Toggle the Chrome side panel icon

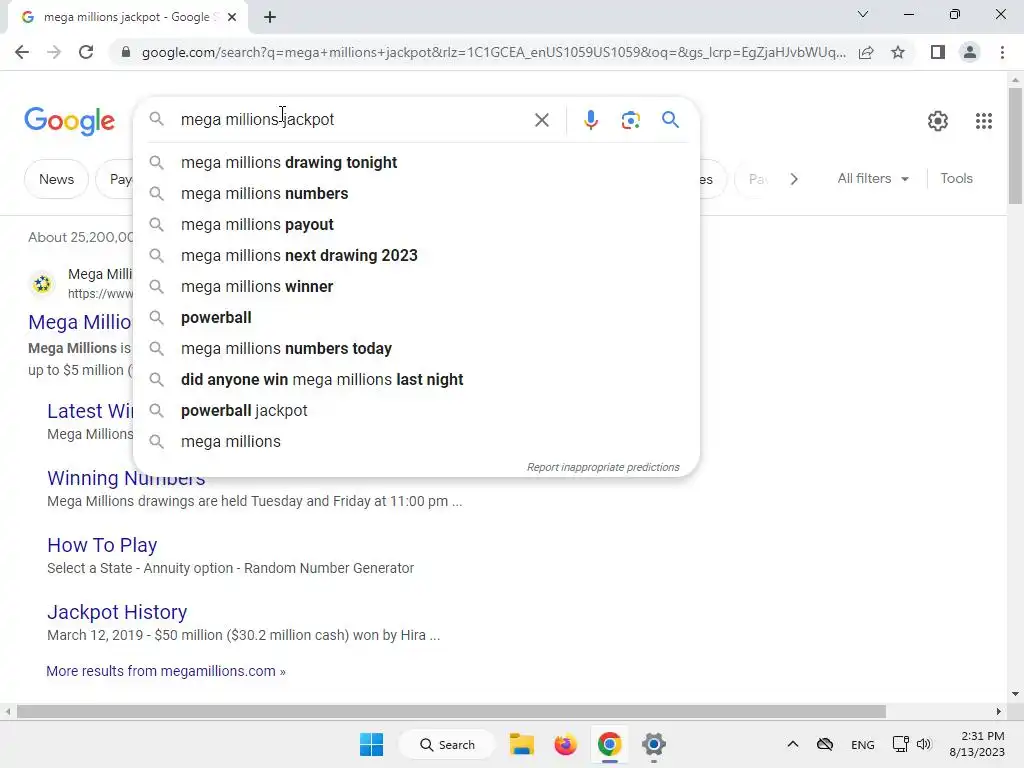click(x=938, y=52)
